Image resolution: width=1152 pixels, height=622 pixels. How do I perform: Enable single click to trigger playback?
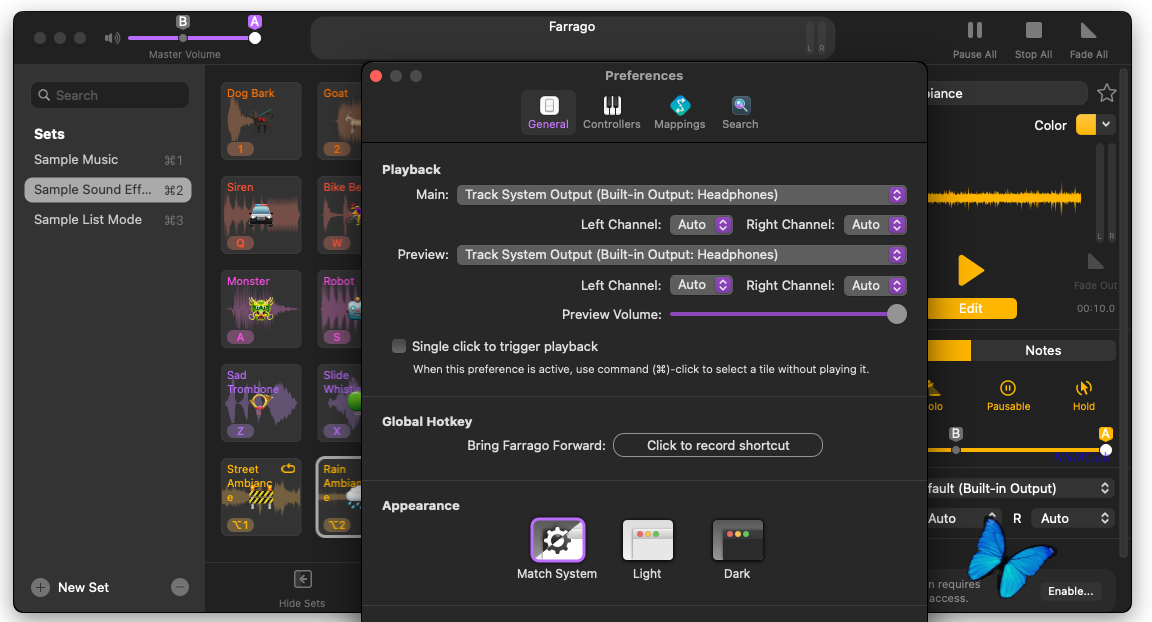pos(399,346)
